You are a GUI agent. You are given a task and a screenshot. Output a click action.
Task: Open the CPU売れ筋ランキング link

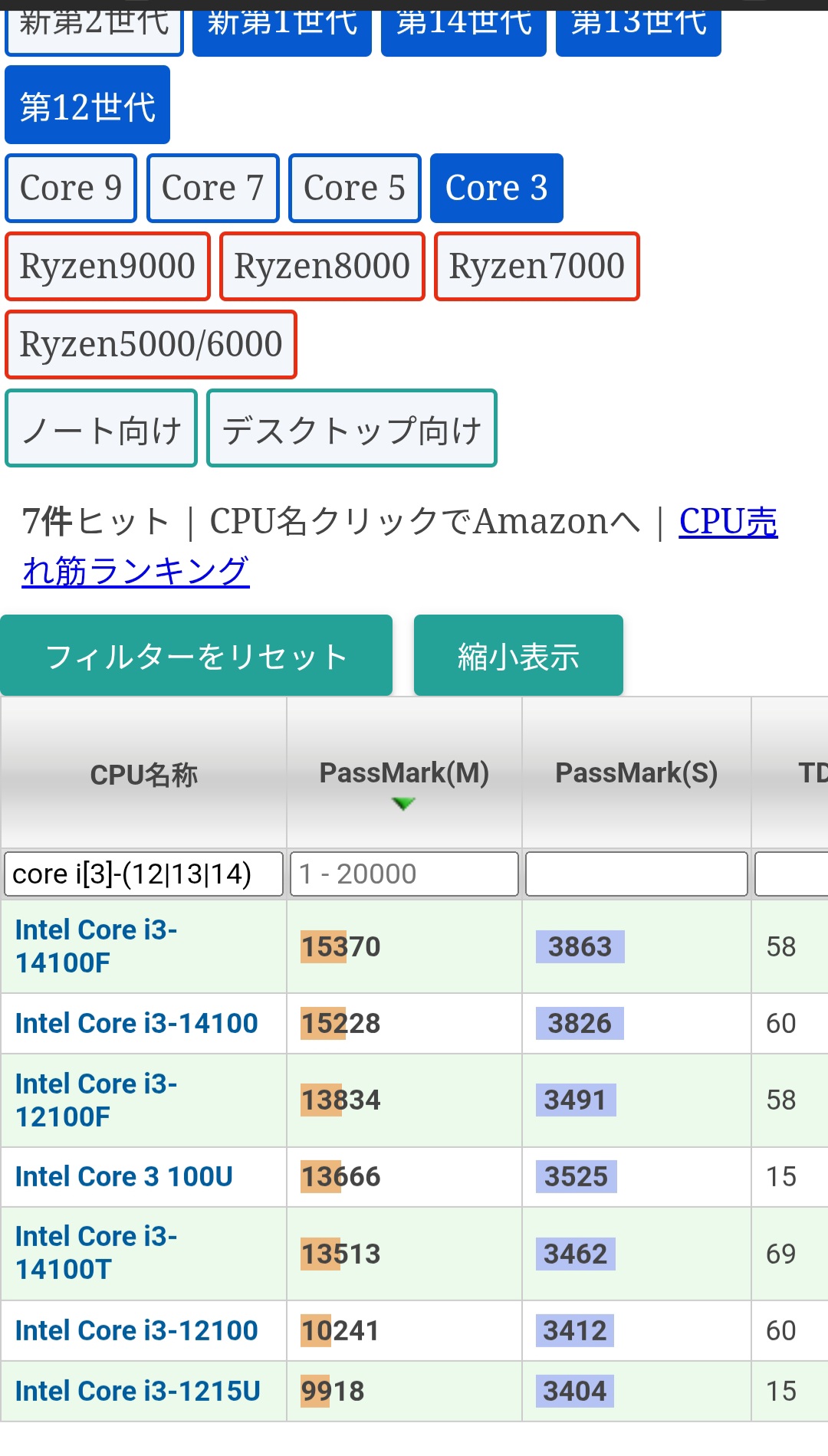point(136,571)
